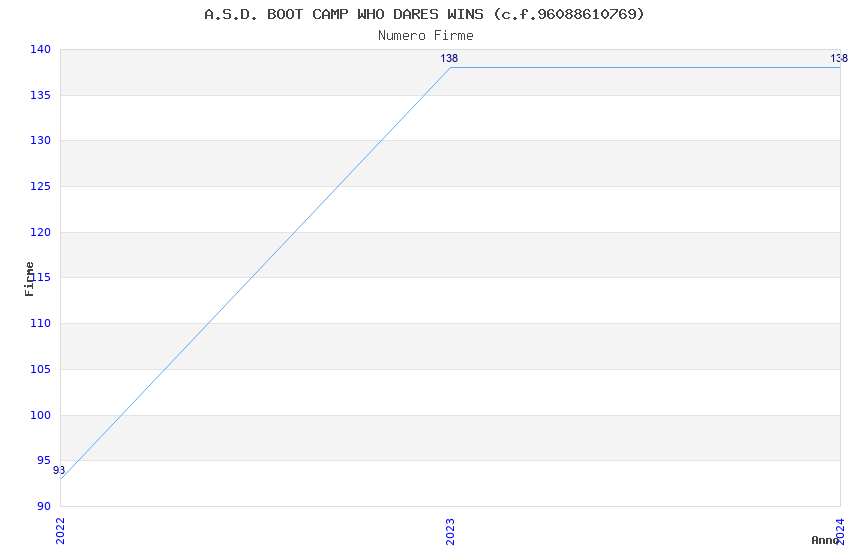This screenshot has width=850, height=550.
Task: Click y-axis tick value 95
Action: tap(43, 461)
